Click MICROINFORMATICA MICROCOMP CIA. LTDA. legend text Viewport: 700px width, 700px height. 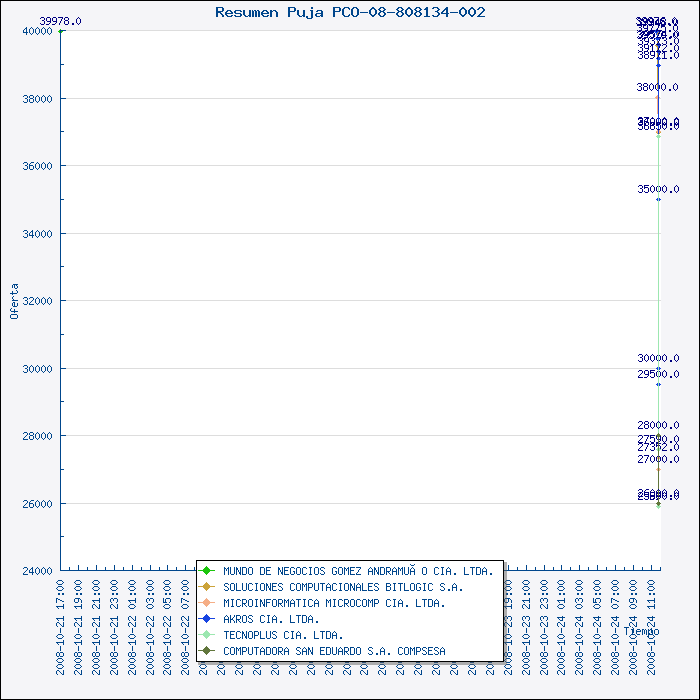pos(334,603)
